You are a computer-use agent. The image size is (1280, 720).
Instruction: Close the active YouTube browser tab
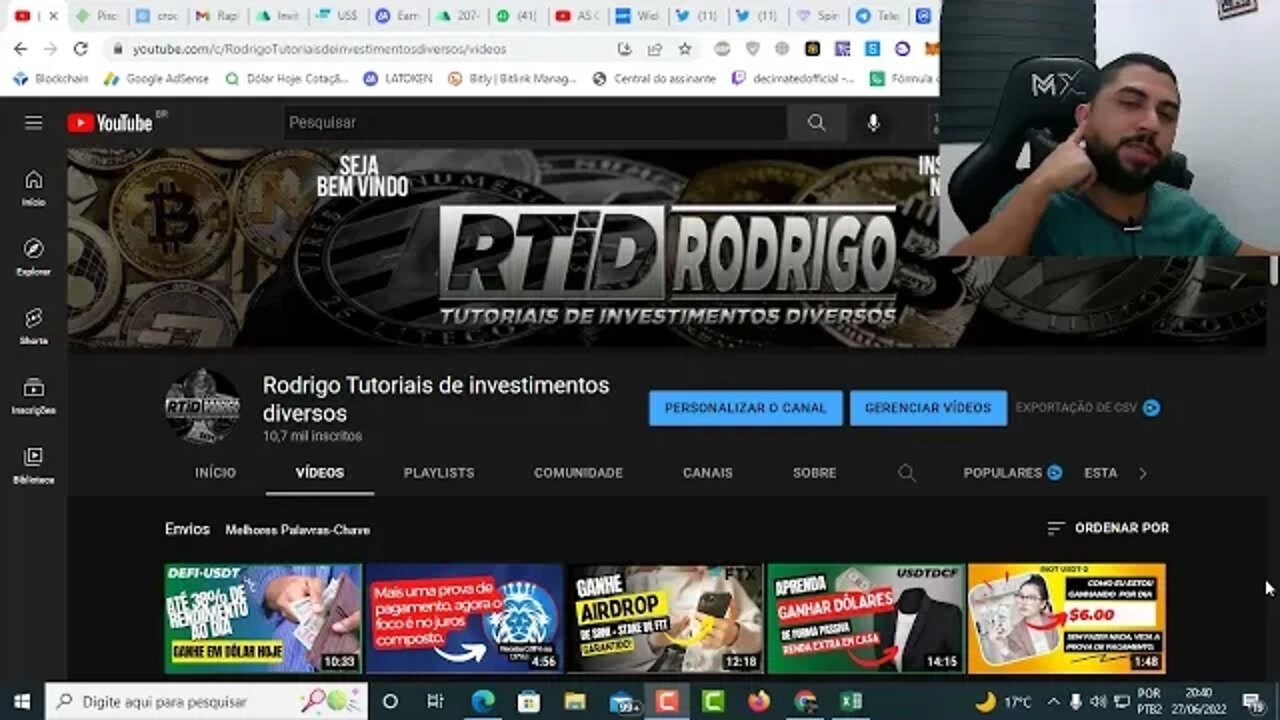pos(53,16)
